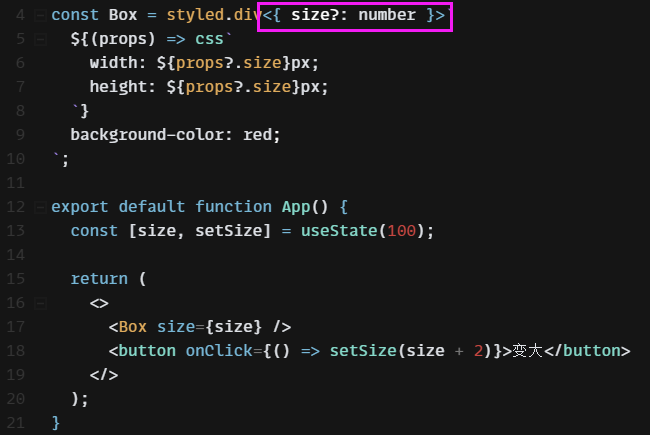Click the background-color: red declaration

tap(175, 134)
